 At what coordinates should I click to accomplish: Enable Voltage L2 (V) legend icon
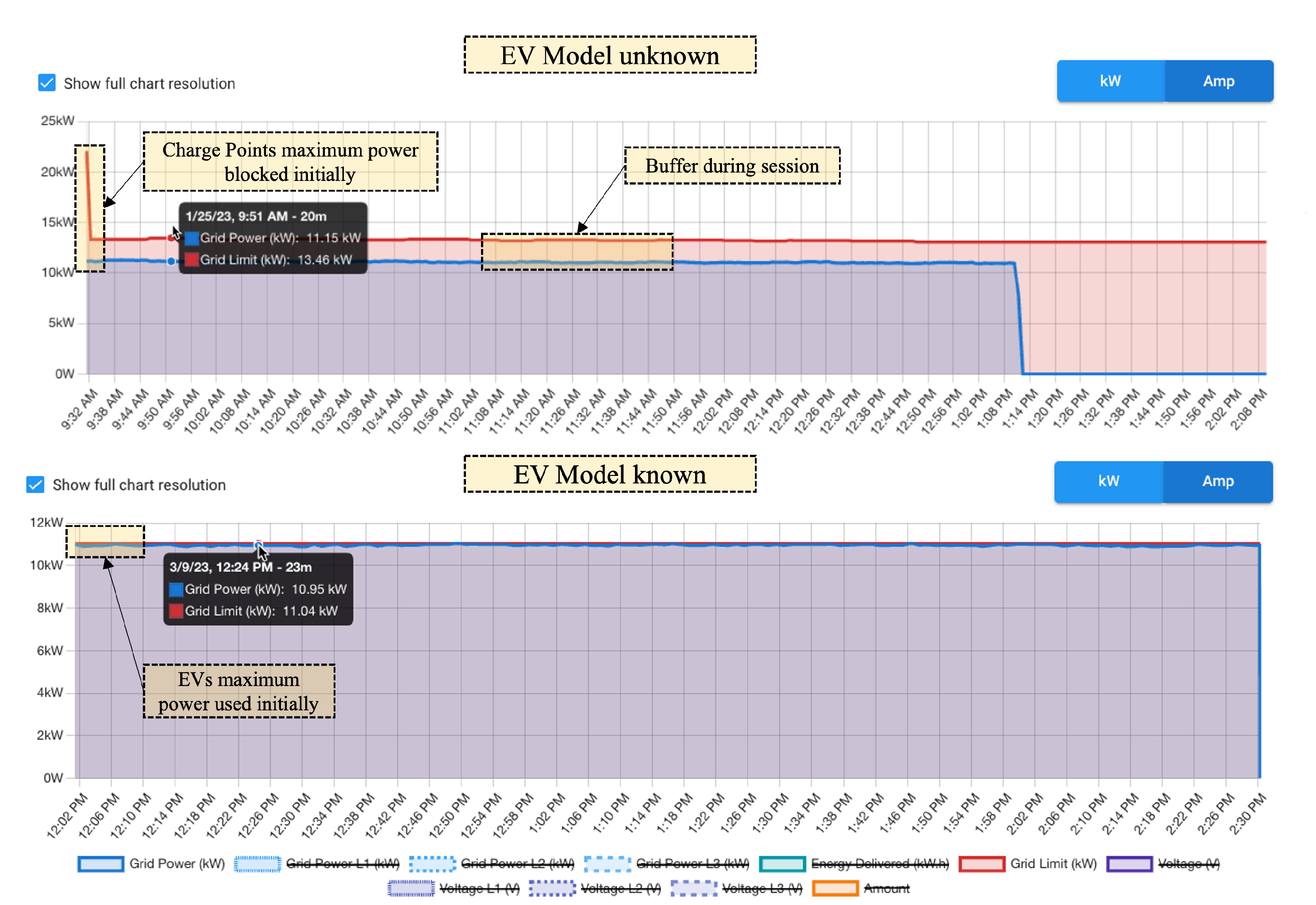[x=554, y=889]
